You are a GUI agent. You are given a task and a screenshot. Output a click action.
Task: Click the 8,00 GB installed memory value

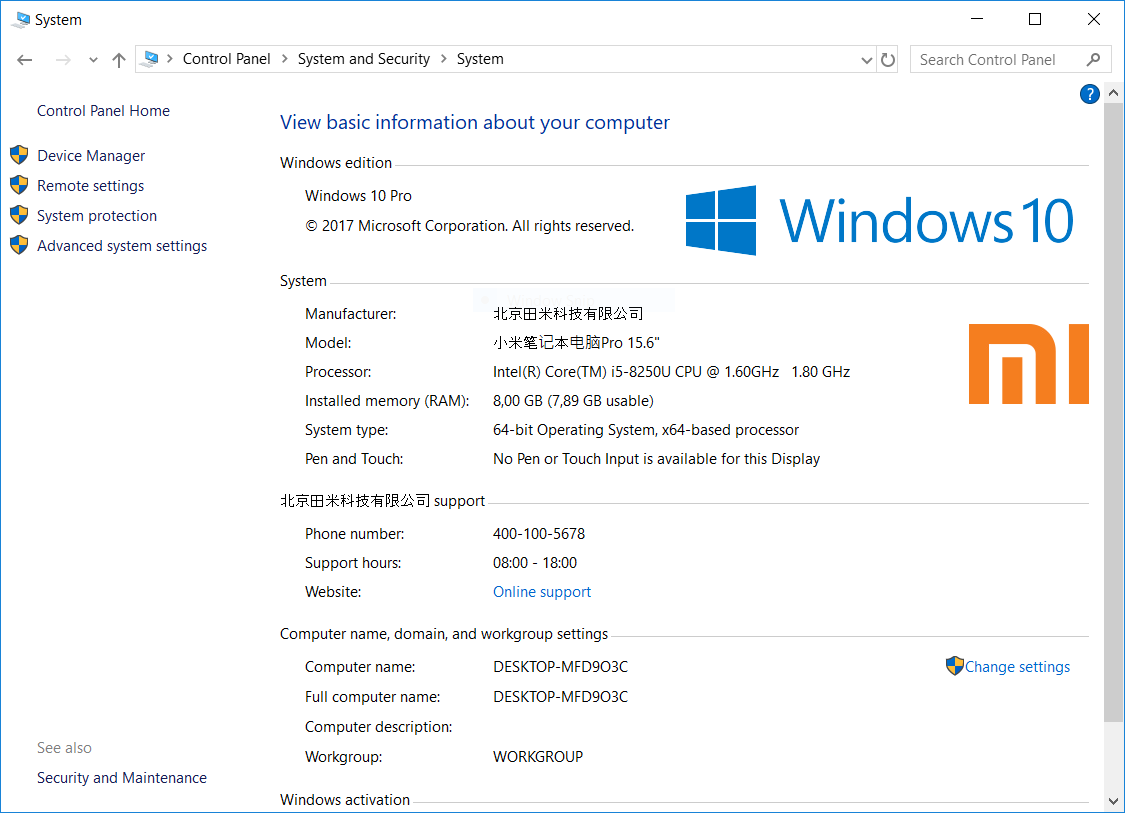[x=573, y=401]
